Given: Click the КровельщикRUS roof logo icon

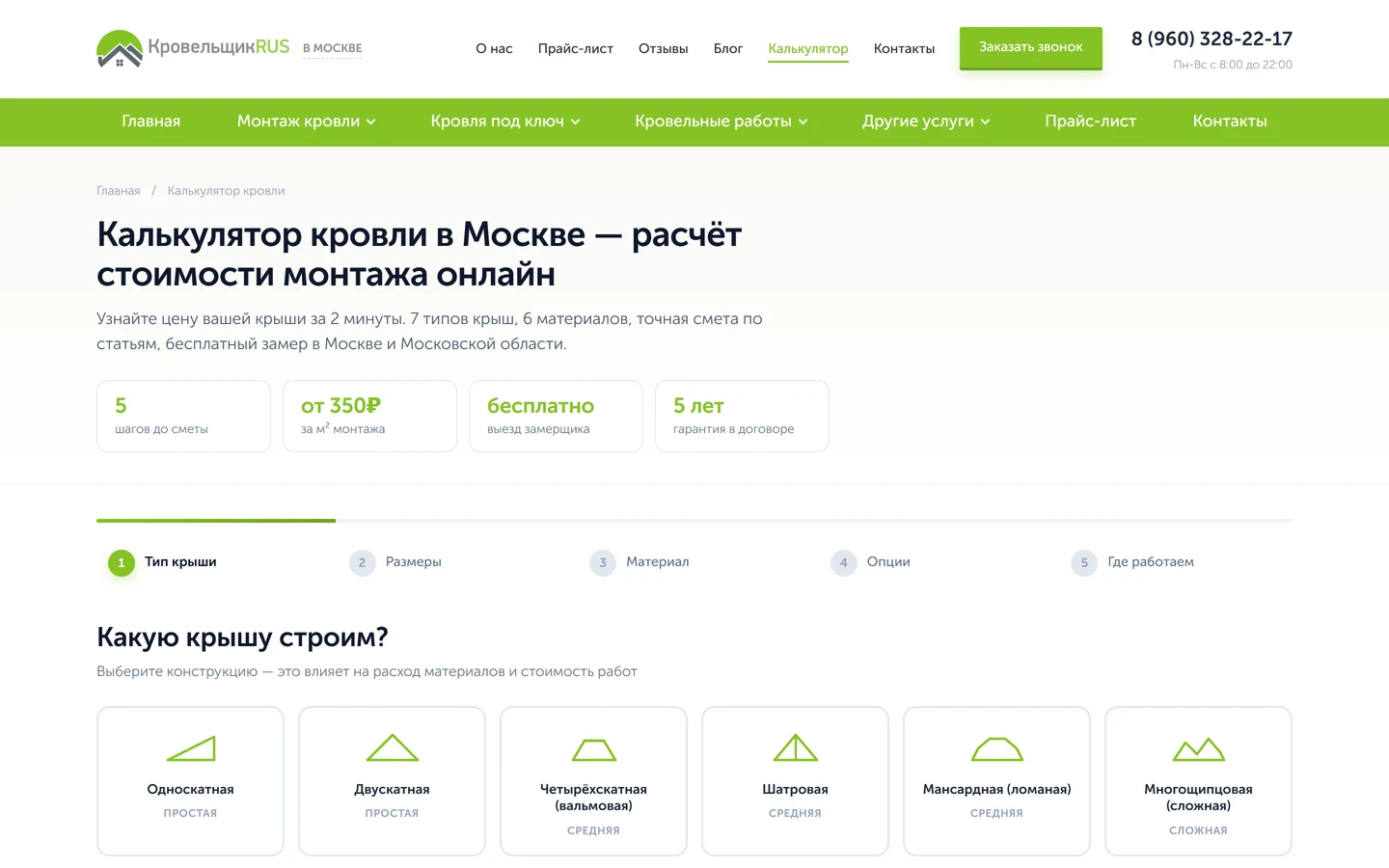Looking at the screenshot, I should coord(120,48).
